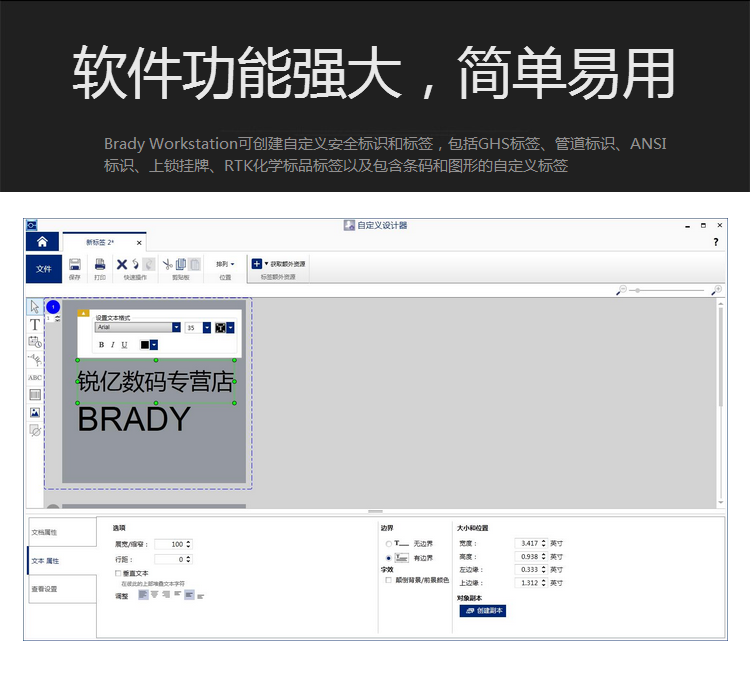Expand the 获取额外资源 dropdown arrow
The width and height of the screenshot is (750, 690).
click(266, 263)
